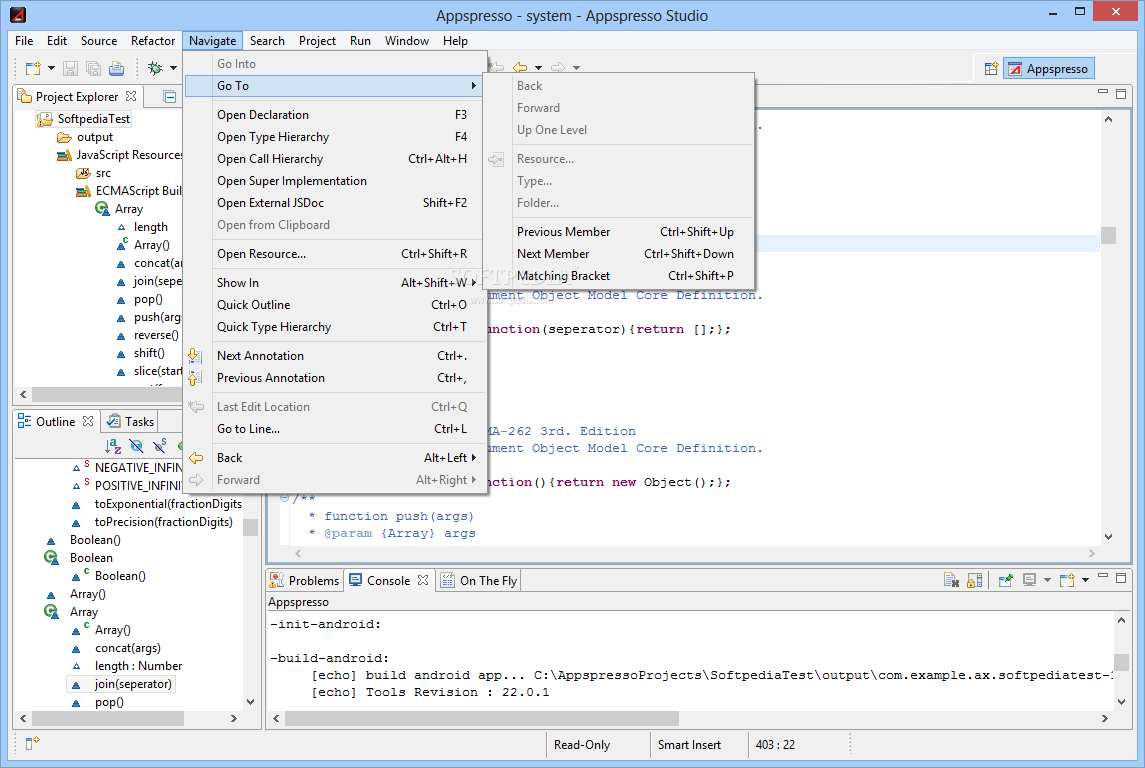Maximize the editor area

click(1121, 93)
